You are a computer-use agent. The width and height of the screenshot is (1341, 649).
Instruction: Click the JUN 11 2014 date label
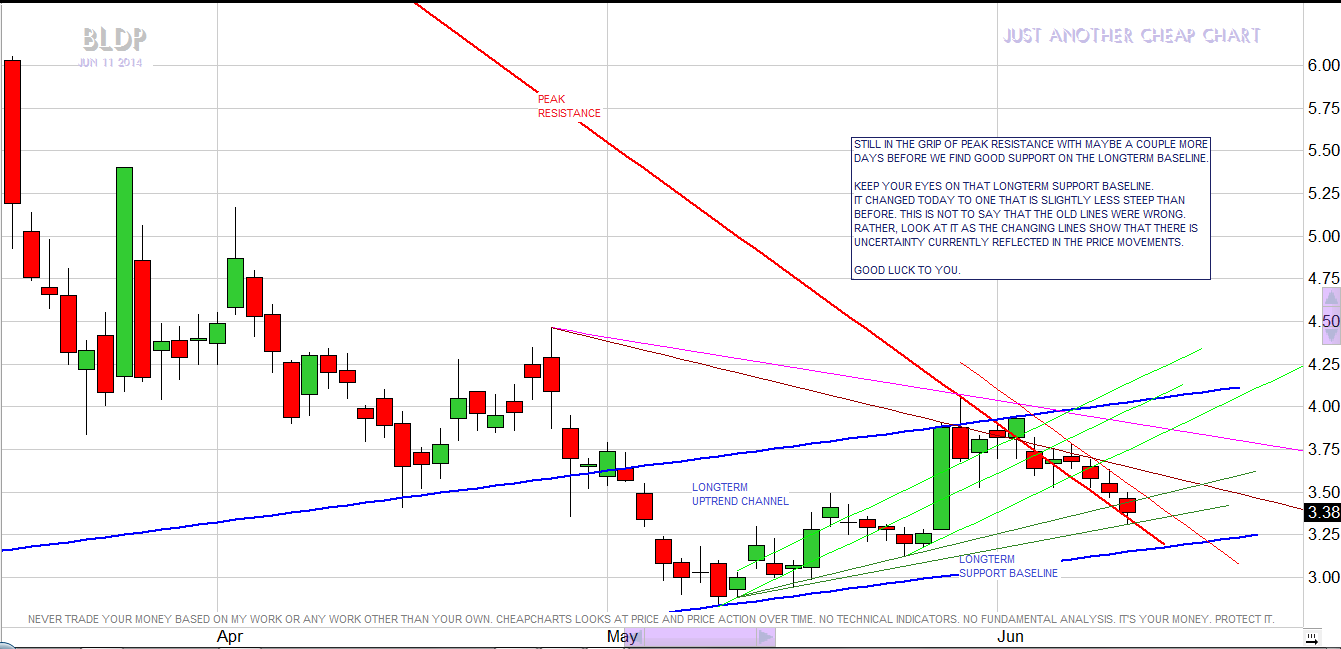coord(110,63)
